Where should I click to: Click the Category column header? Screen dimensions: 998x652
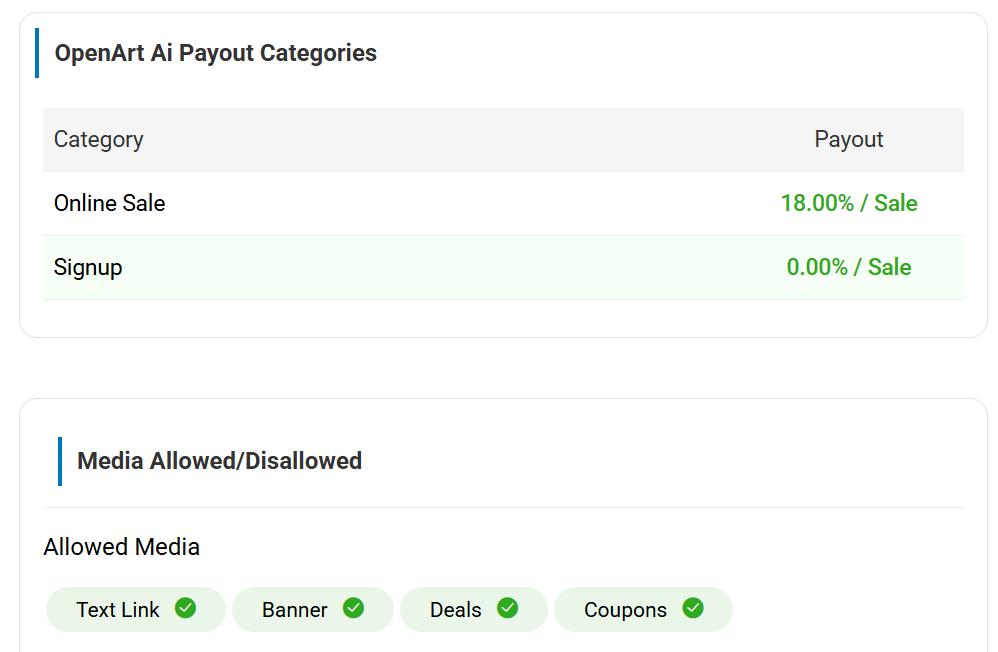98,140
